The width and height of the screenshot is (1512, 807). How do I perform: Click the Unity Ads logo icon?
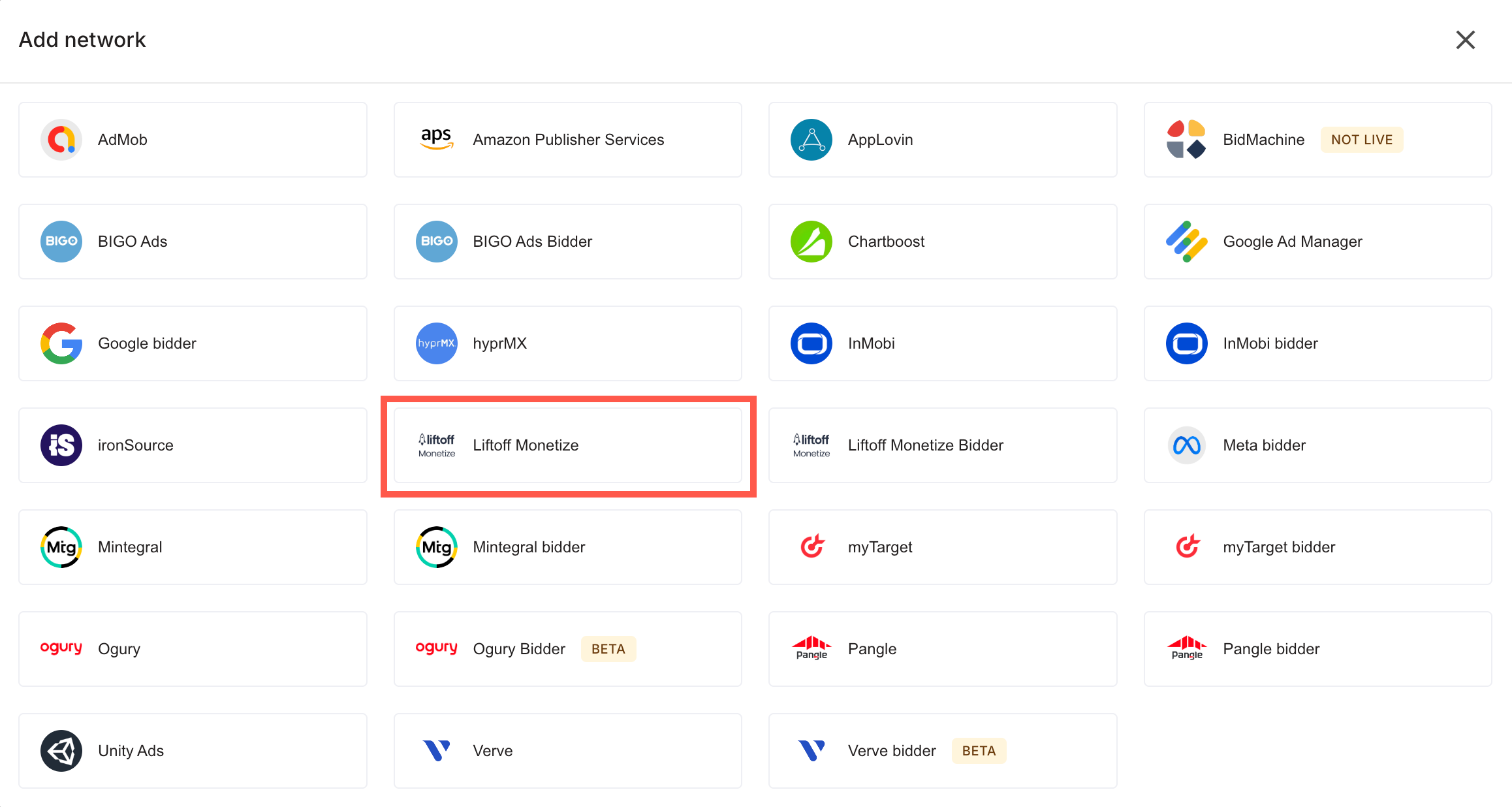point(61,751)
